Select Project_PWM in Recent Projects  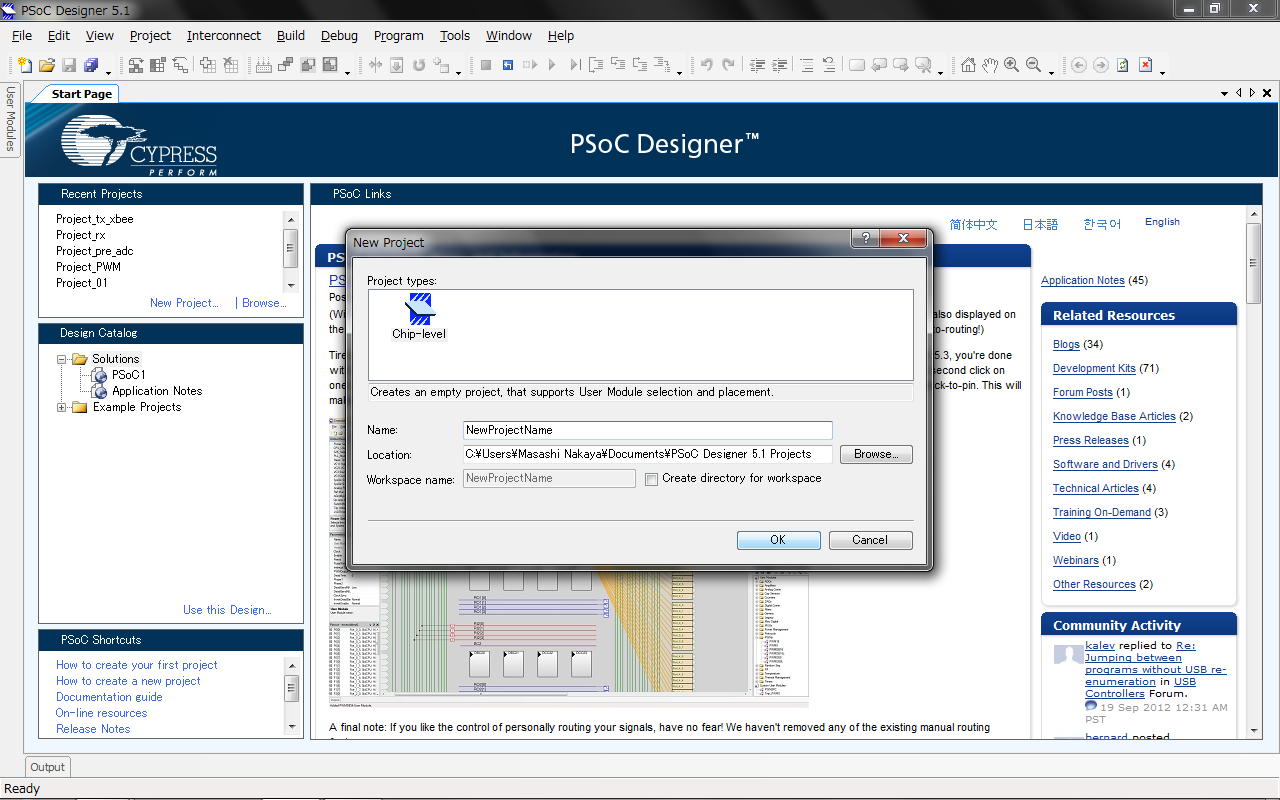coord(88,267)
